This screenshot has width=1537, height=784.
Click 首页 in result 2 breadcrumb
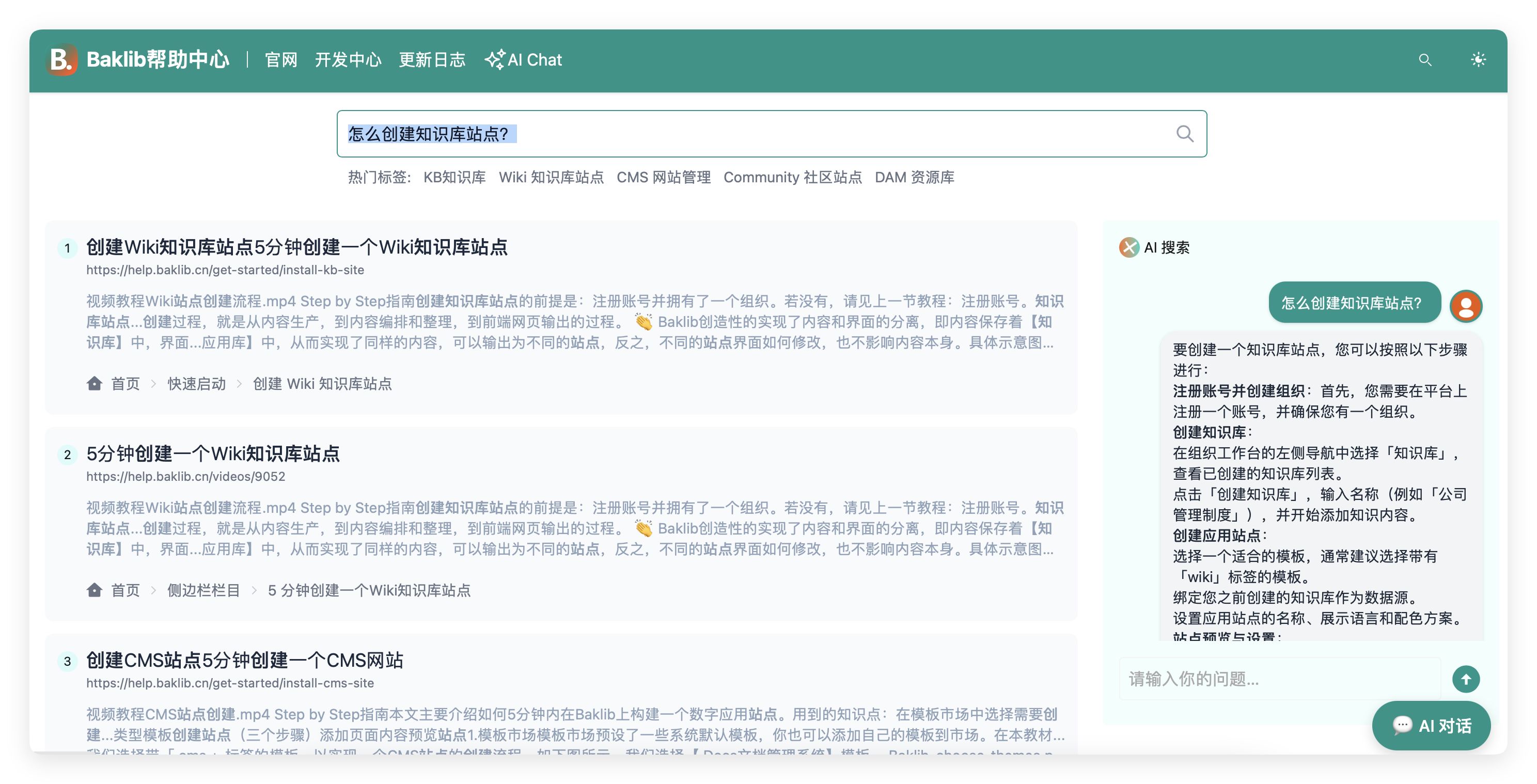point(126,589)
